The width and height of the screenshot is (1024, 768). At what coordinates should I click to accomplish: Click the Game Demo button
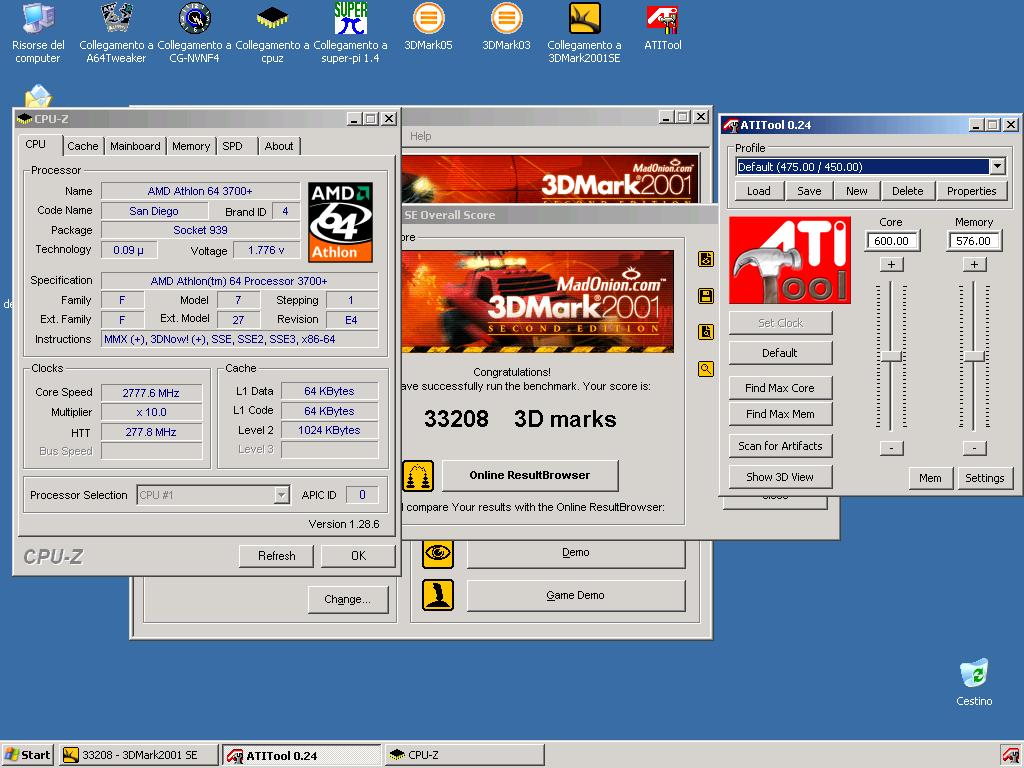pos(575,596)
